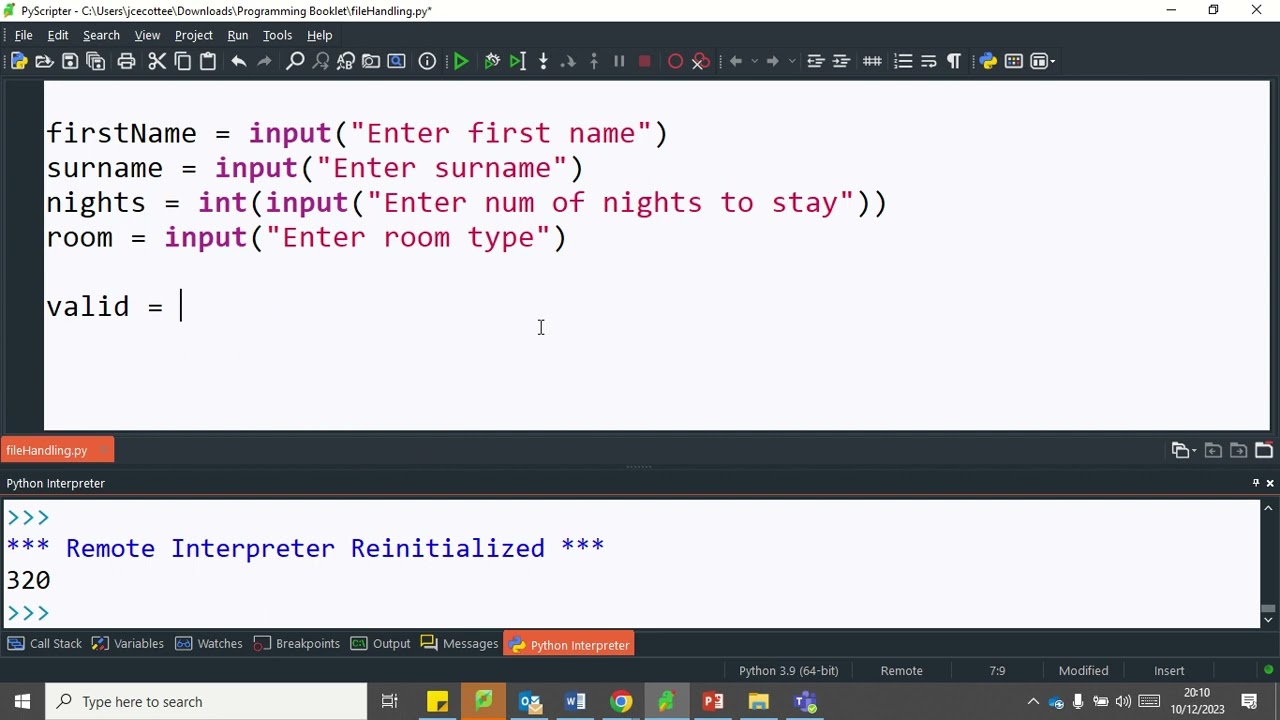Open the File menu
The width and height of the screenshot is (1280, 720).
(23, 35)
